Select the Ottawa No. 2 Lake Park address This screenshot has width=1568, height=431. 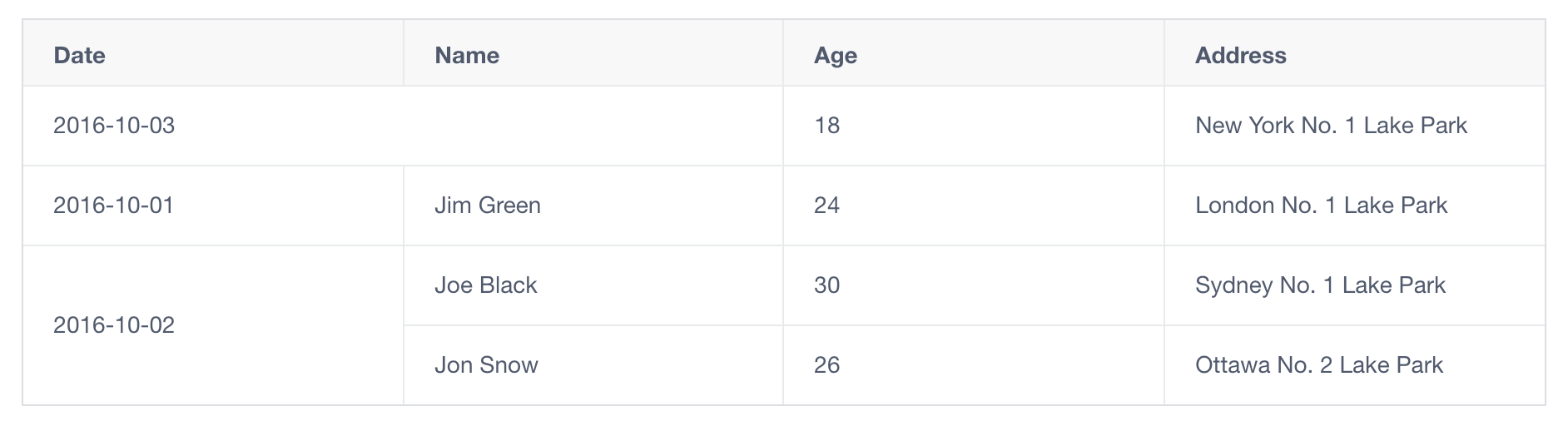pyautogui.click(x=1354, y=365)
